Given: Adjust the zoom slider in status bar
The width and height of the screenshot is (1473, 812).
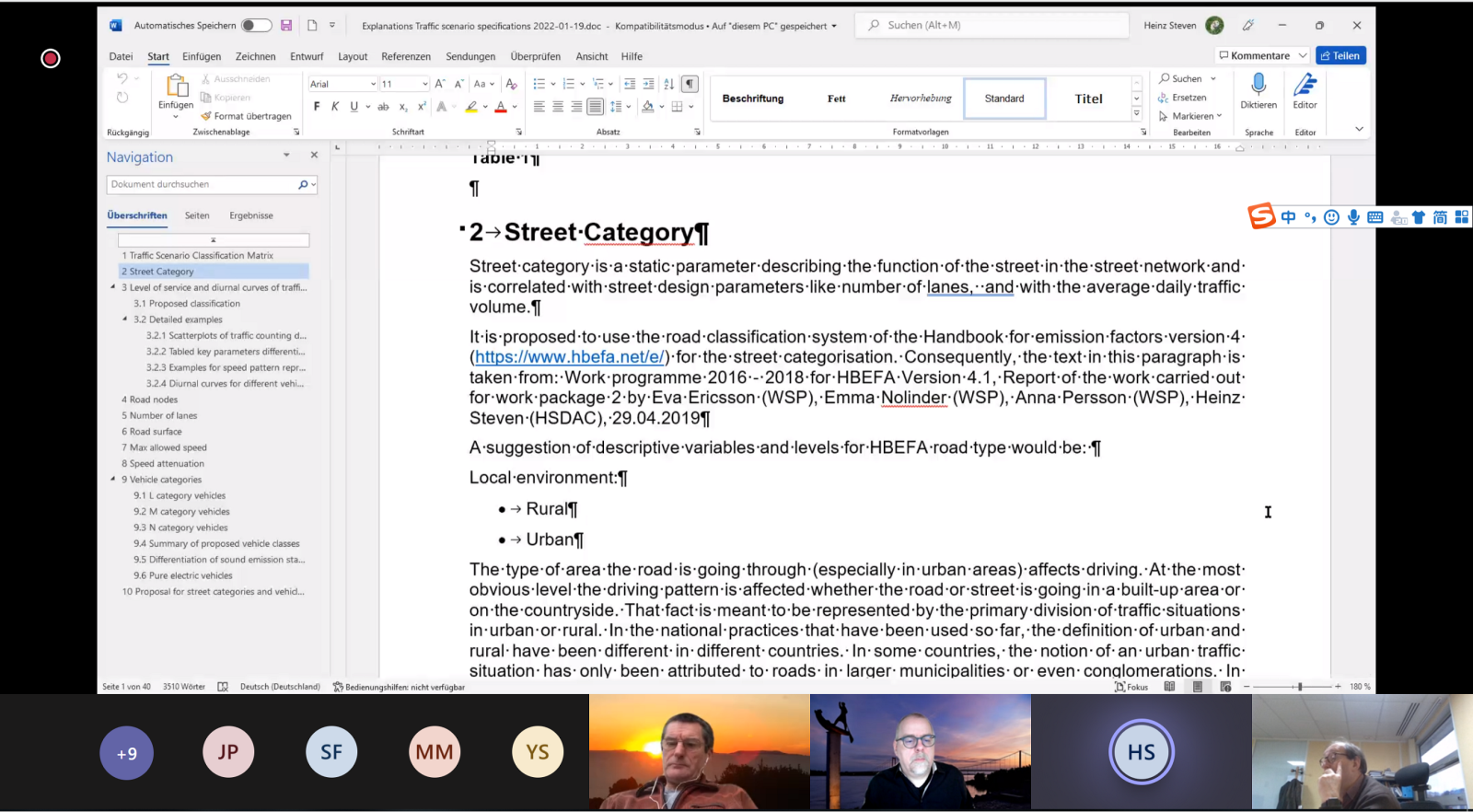Looking at the screenshot, I should coord(1299,687).
